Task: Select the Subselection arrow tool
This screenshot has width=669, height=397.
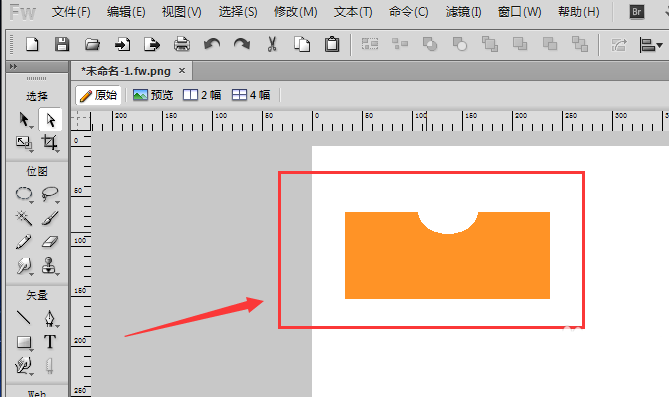Action: pyautogui.click(x=50, y=120)
